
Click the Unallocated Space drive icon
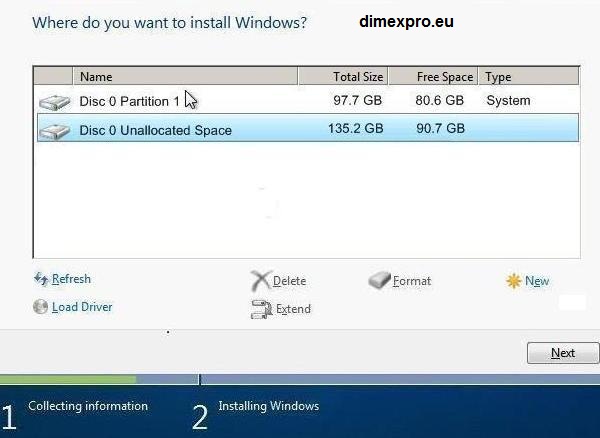[x=55, y=131]
